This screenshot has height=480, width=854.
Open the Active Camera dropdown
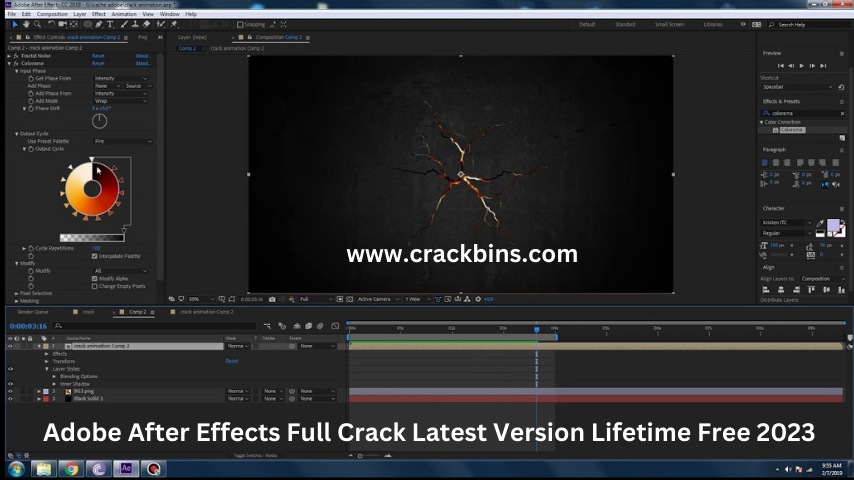379,299
